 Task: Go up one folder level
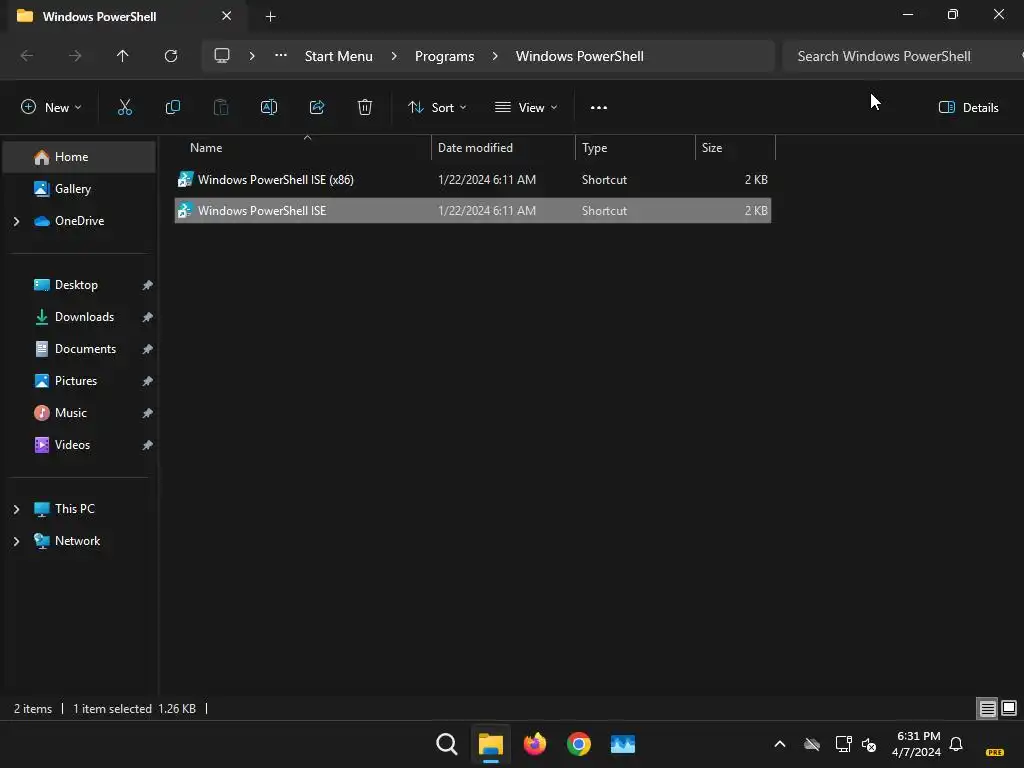click(123, 56)
